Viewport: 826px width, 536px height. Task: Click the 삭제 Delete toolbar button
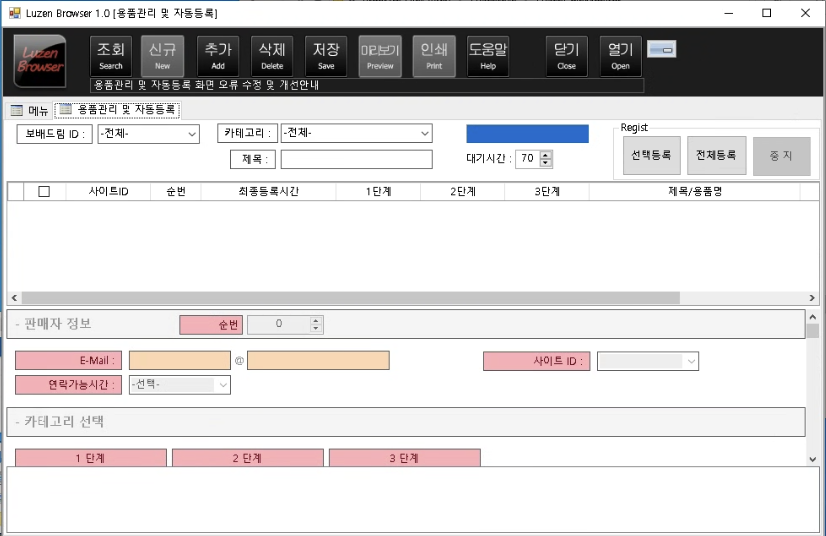click(272, 56)
